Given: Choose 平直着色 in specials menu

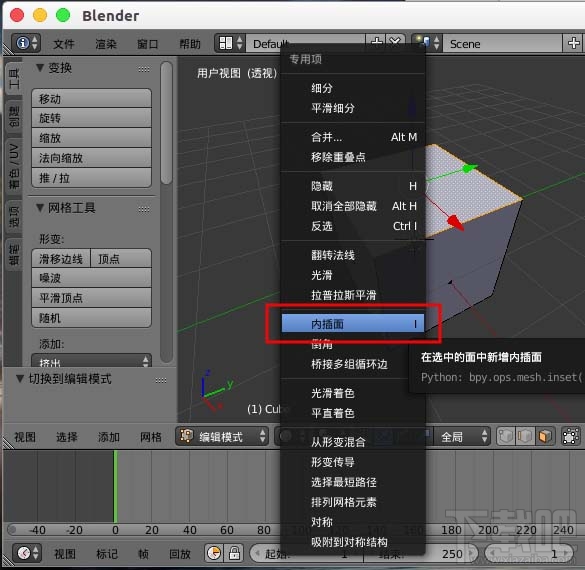Looking at the screenshot, I should [353, 413].
